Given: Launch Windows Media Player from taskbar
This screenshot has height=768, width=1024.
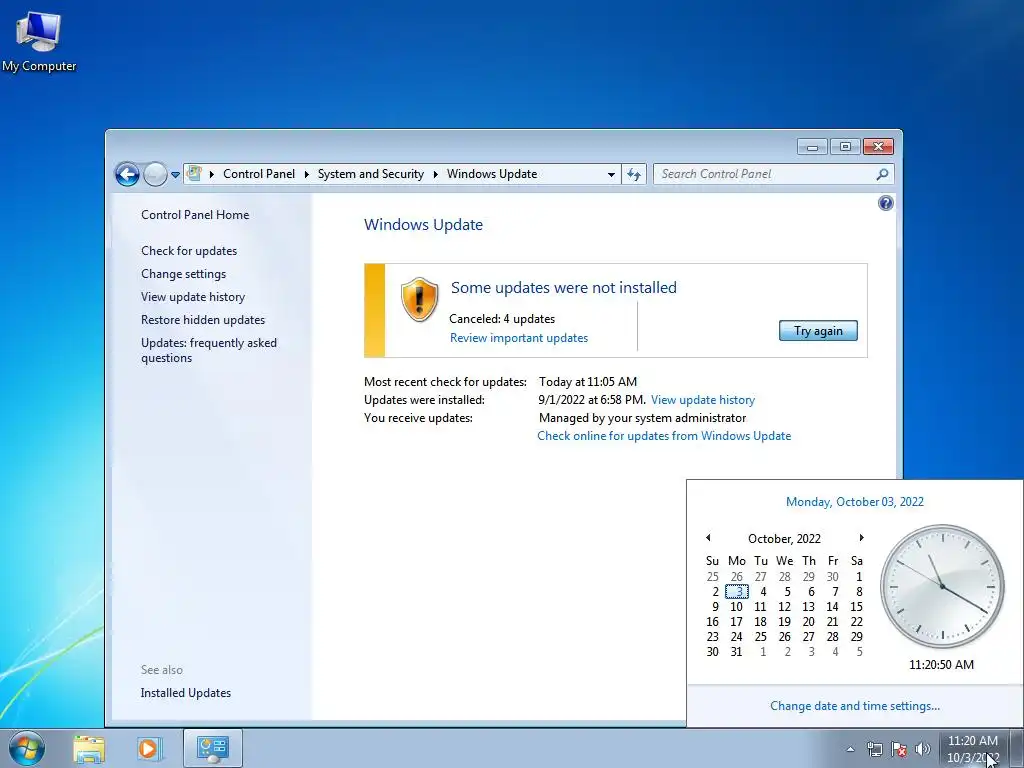Looking at the screenshot, I should pyautogui.click(x=148, y=749).
